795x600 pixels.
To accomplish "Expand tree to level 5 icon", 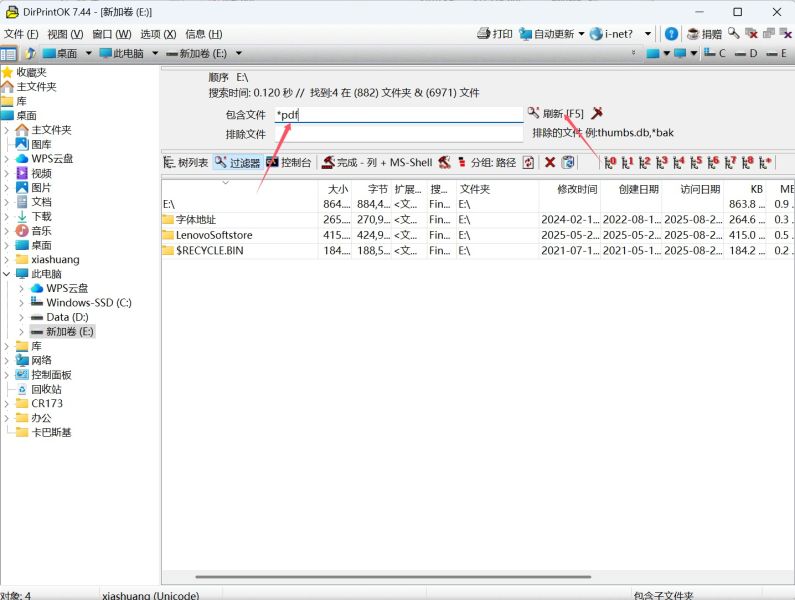I will 696,162.
